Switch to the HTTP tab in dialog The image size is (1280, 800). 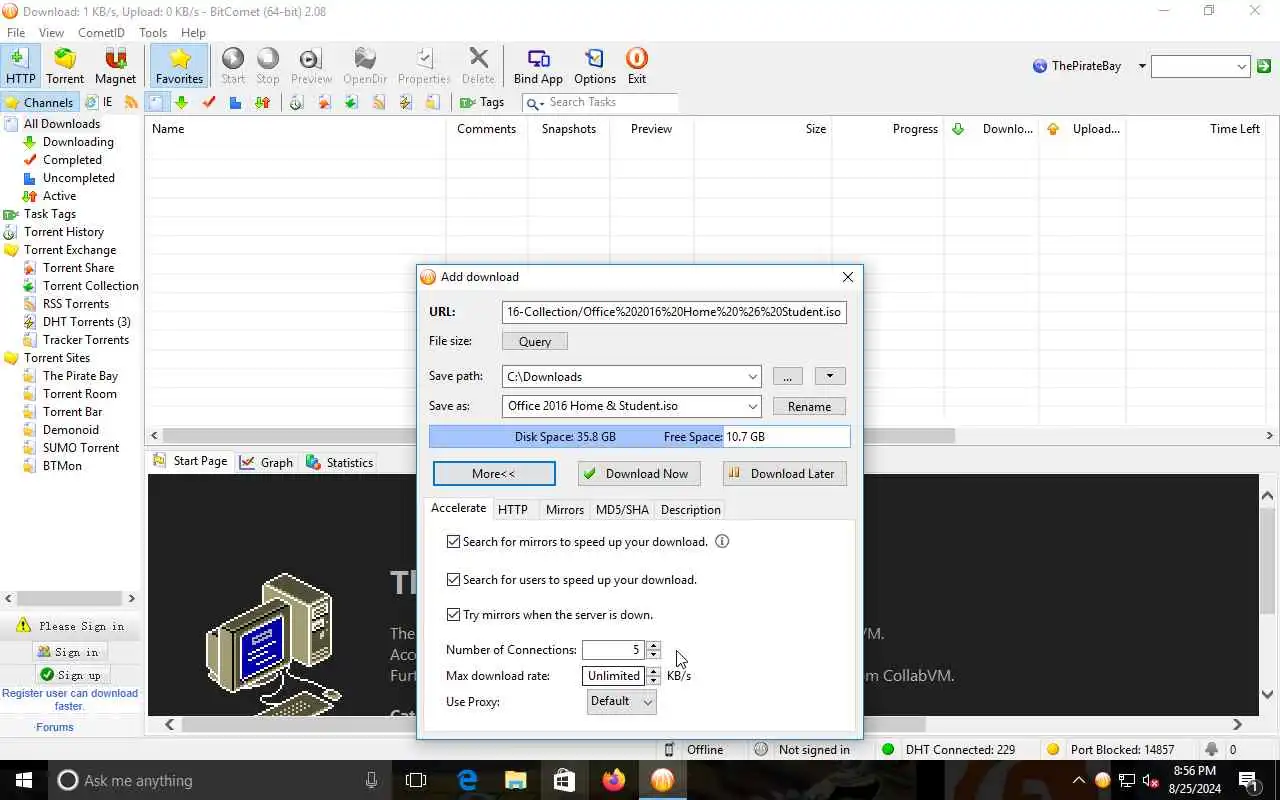513,509
